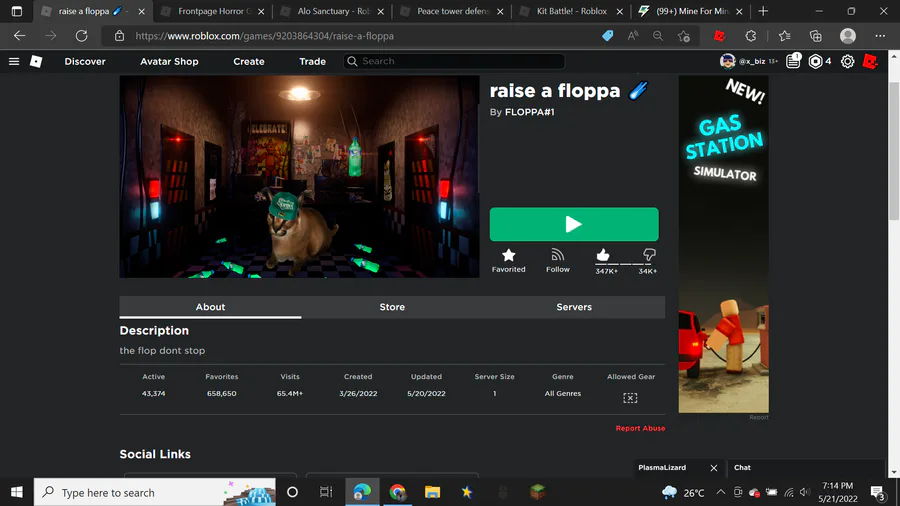900x506 pixels.
Task: Open browser profile avatar
Action: 848,36
